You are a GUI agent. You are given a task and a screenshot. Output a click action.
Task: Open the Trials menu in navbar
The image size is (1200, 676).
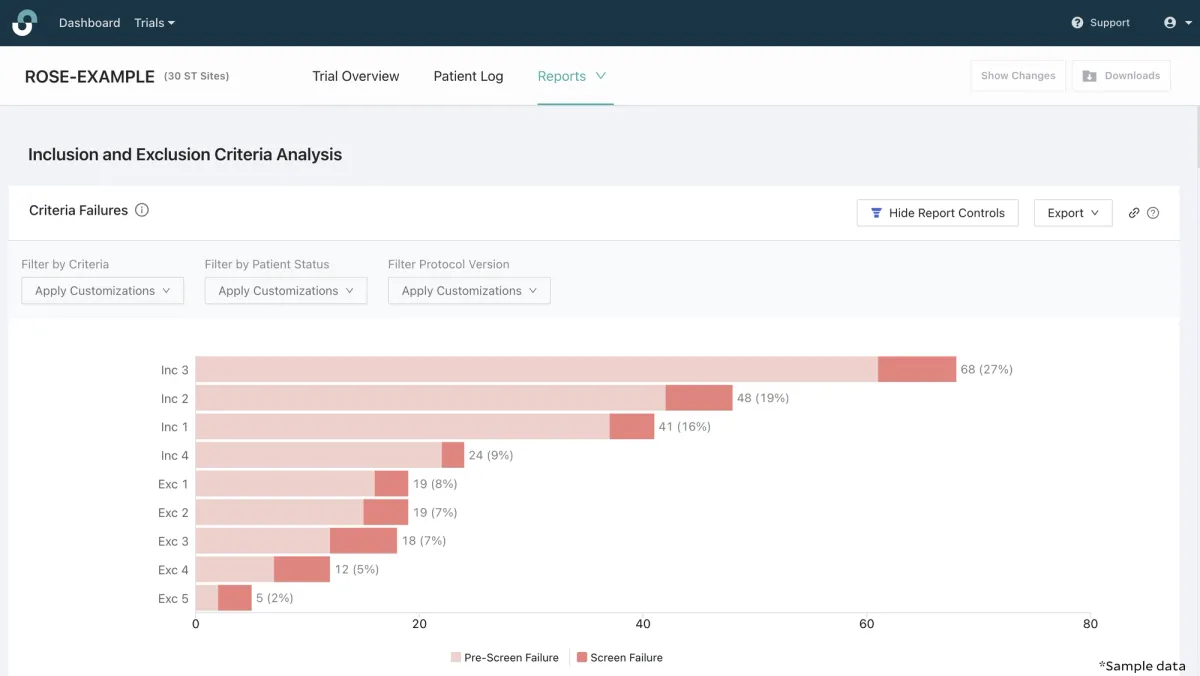[x=154, y=23]
